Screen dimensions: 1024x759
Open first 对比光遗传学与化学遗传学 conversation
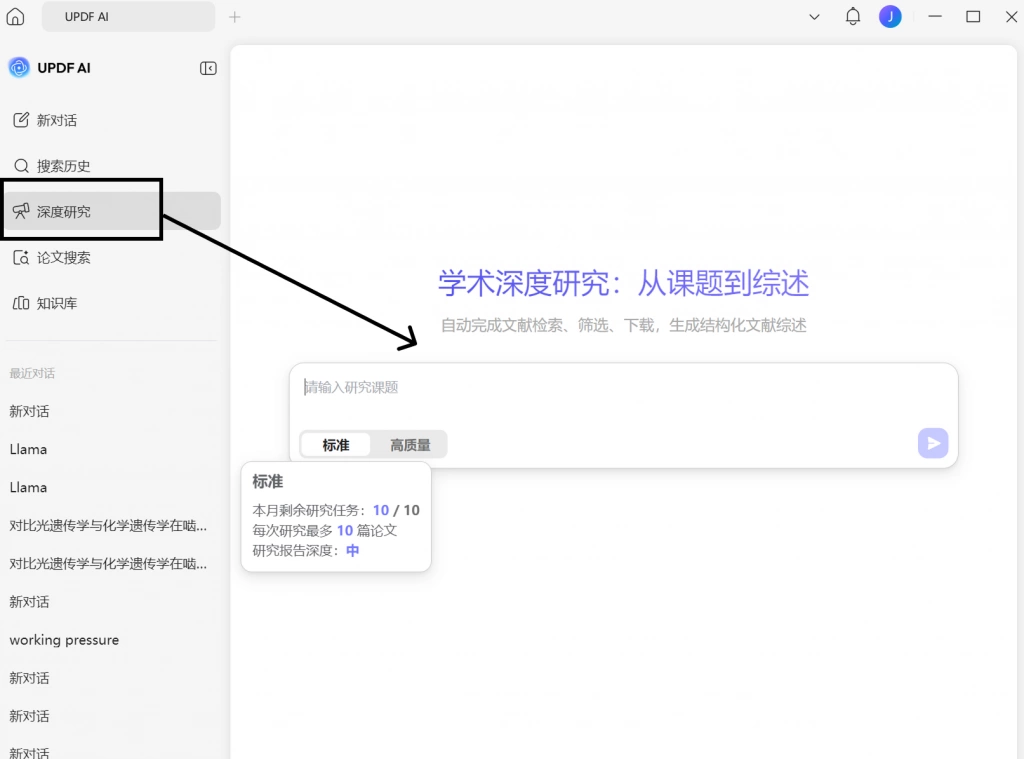[108, 526]
